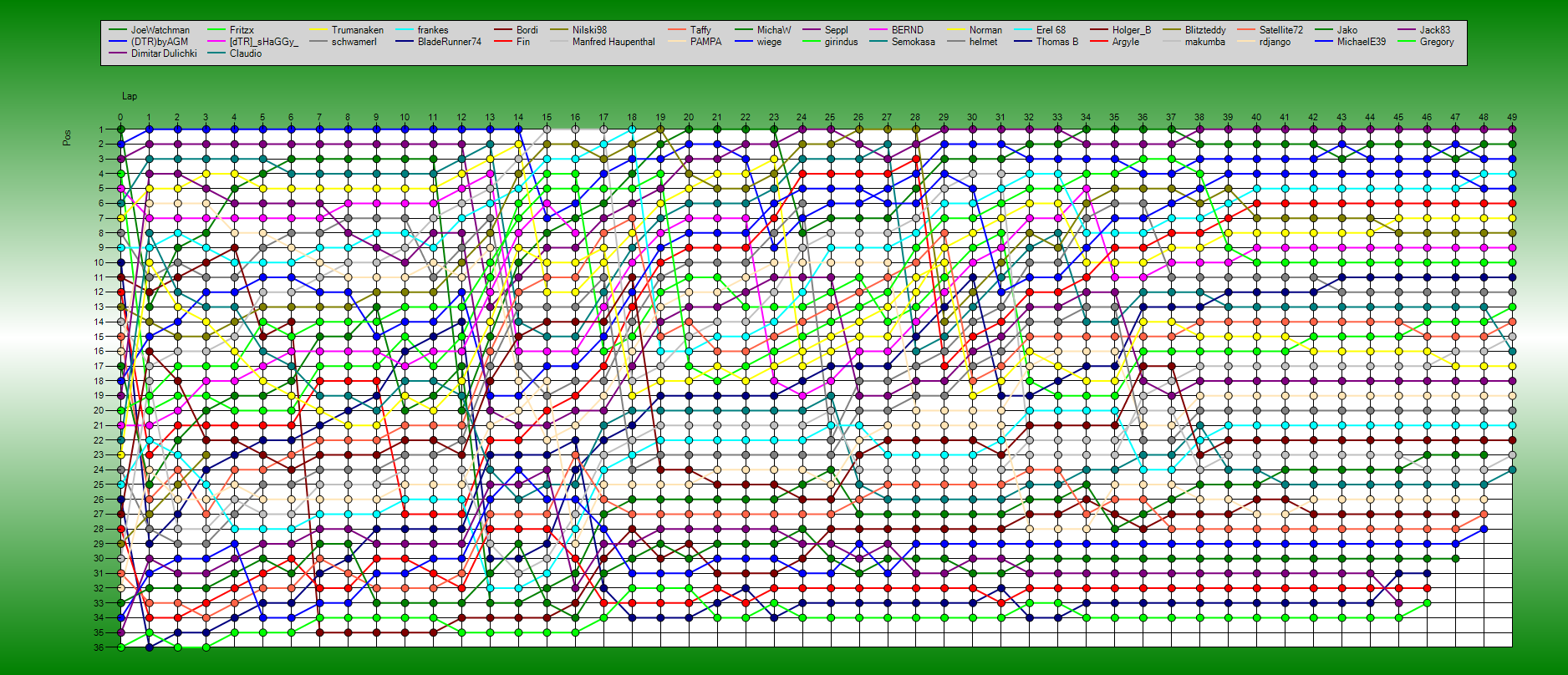Select lap number 42 on top axis
This screenshot has height=675, width=1568.
(1313, 118)
